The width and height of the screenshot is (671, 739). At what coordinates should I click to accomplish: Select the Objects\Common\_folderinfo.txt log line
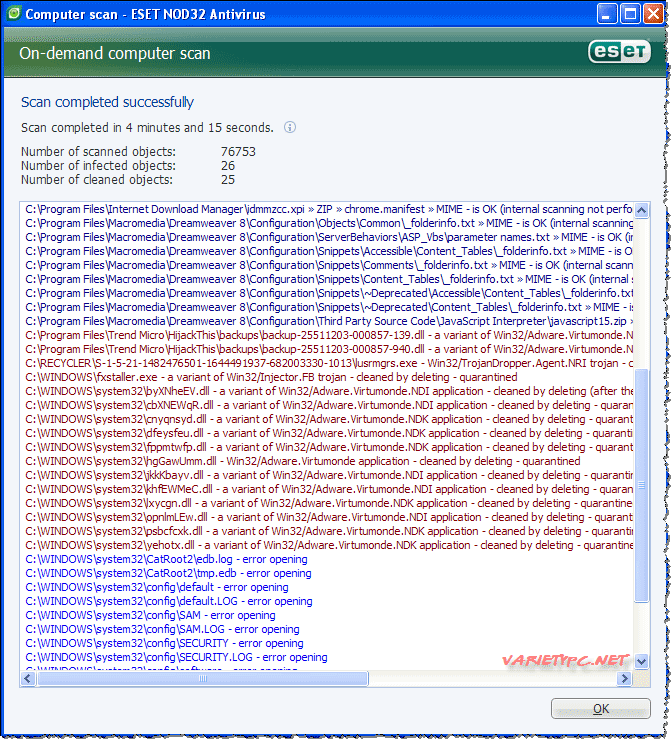(x=328, y=223)
